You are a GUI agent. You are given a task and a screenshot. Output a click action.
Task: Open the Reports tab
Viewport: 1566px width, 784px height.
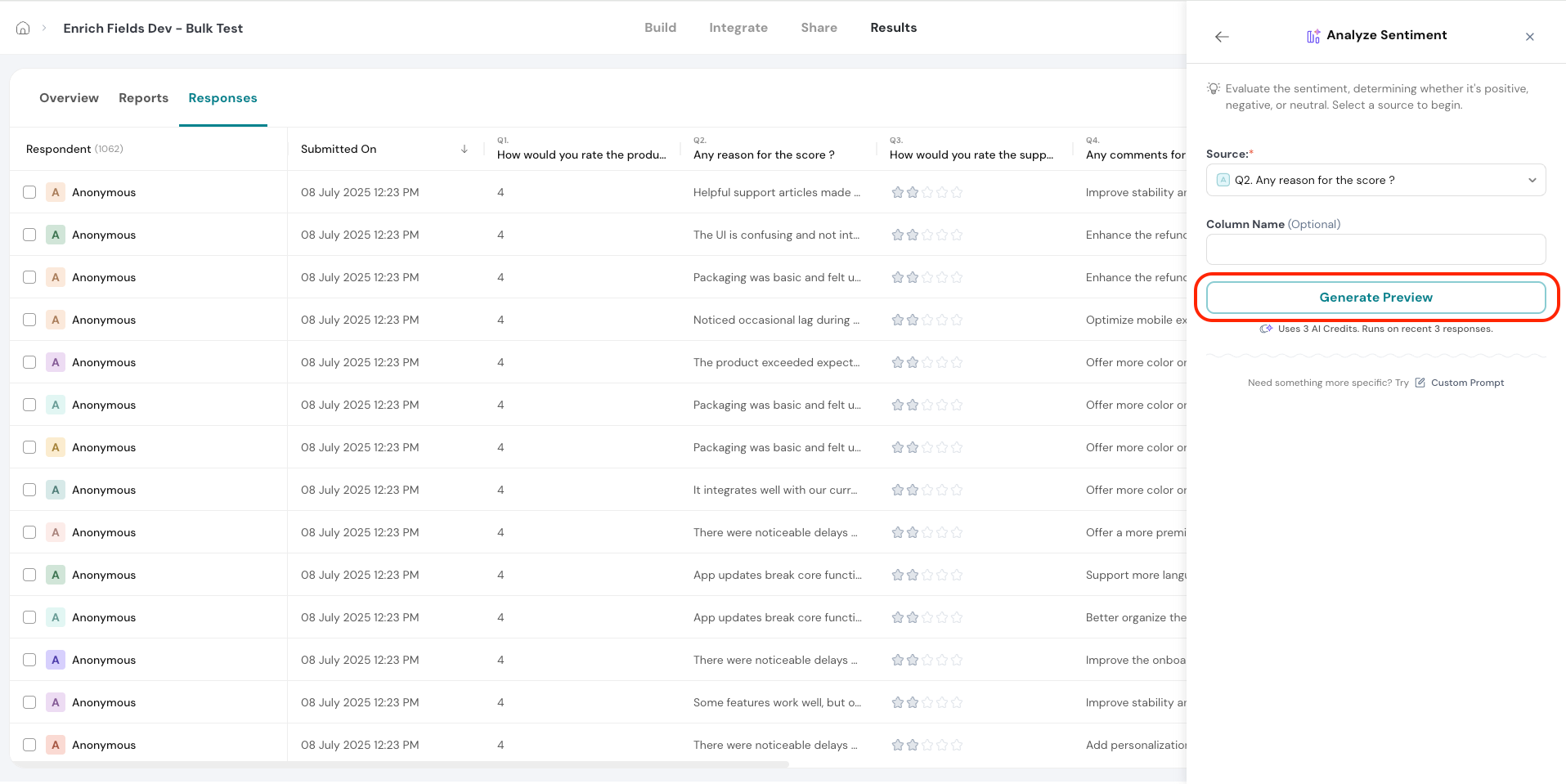click(x=143, y=98)
